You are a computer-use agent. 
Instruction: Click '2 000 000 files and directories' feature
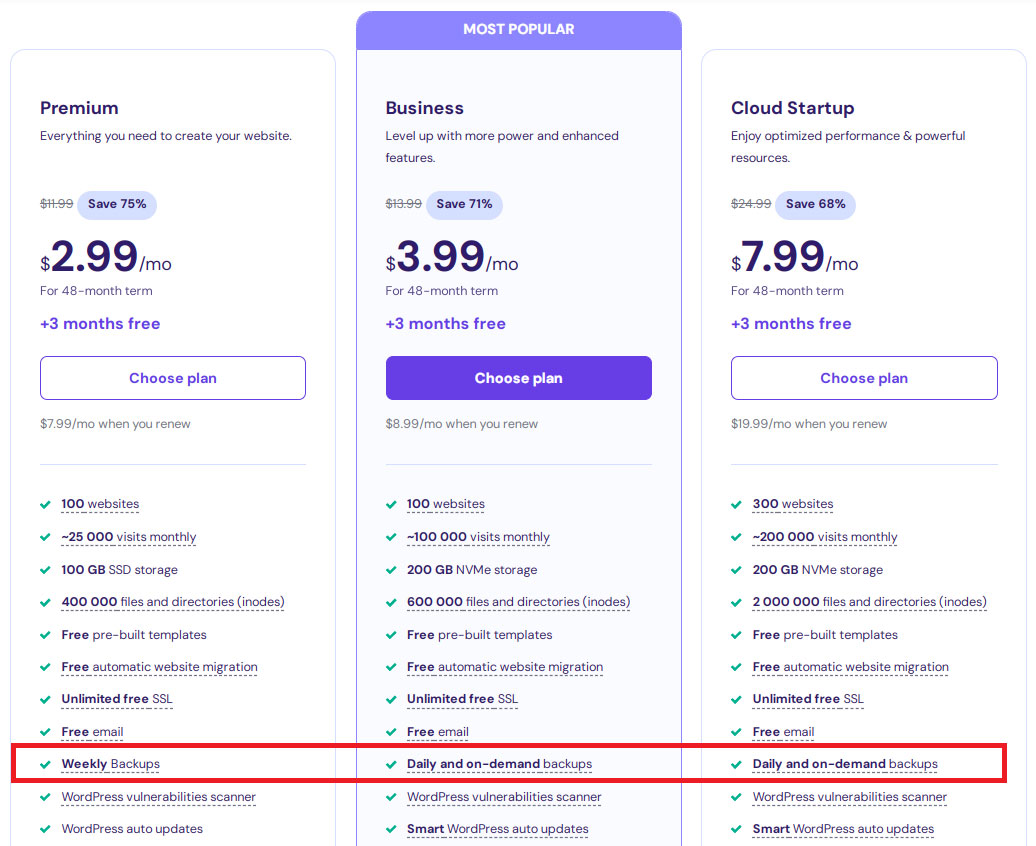click(870, 601)
